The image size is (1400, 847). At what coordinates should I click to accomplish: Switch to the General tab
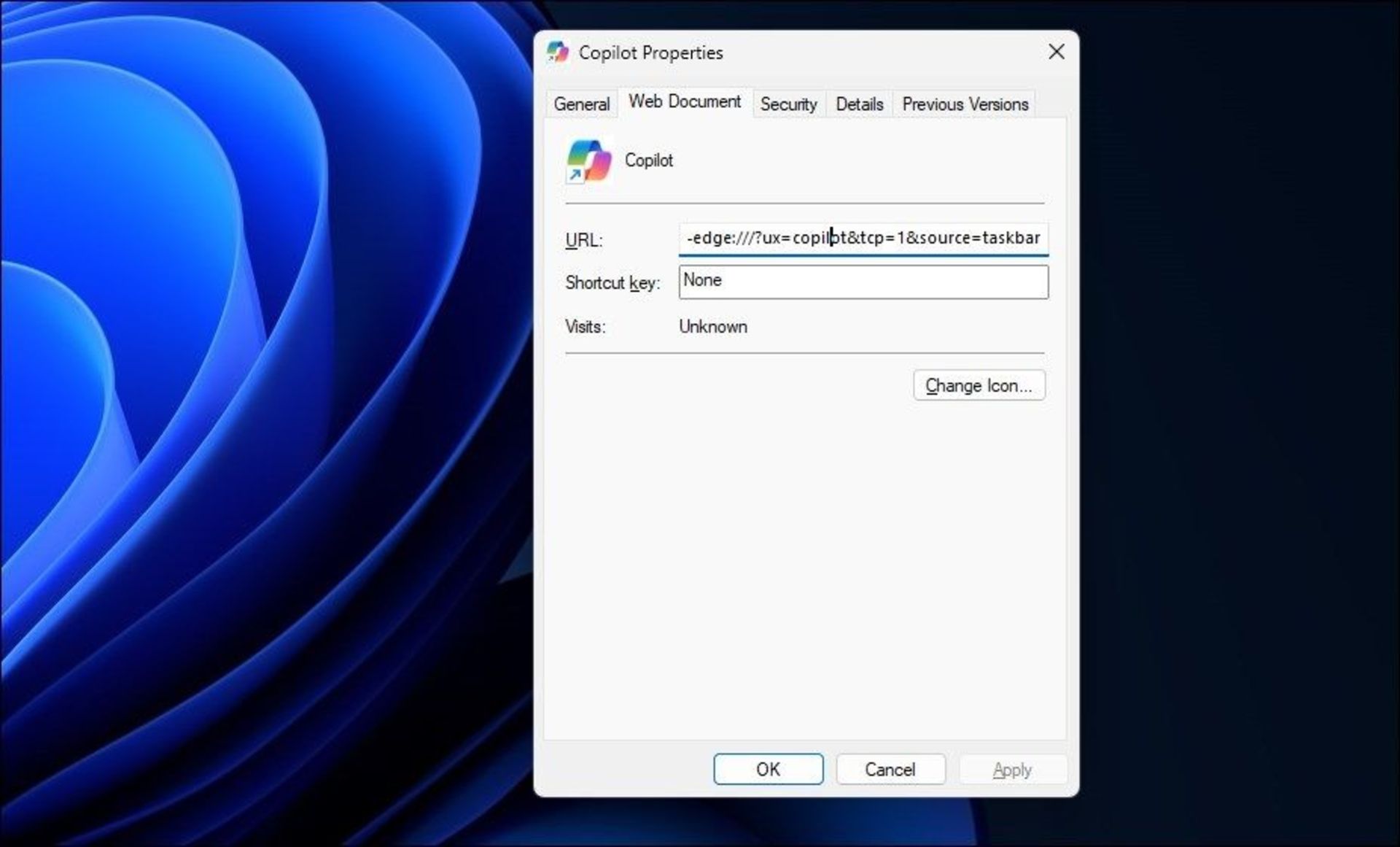pyautogui.click(x=581, y=104)
